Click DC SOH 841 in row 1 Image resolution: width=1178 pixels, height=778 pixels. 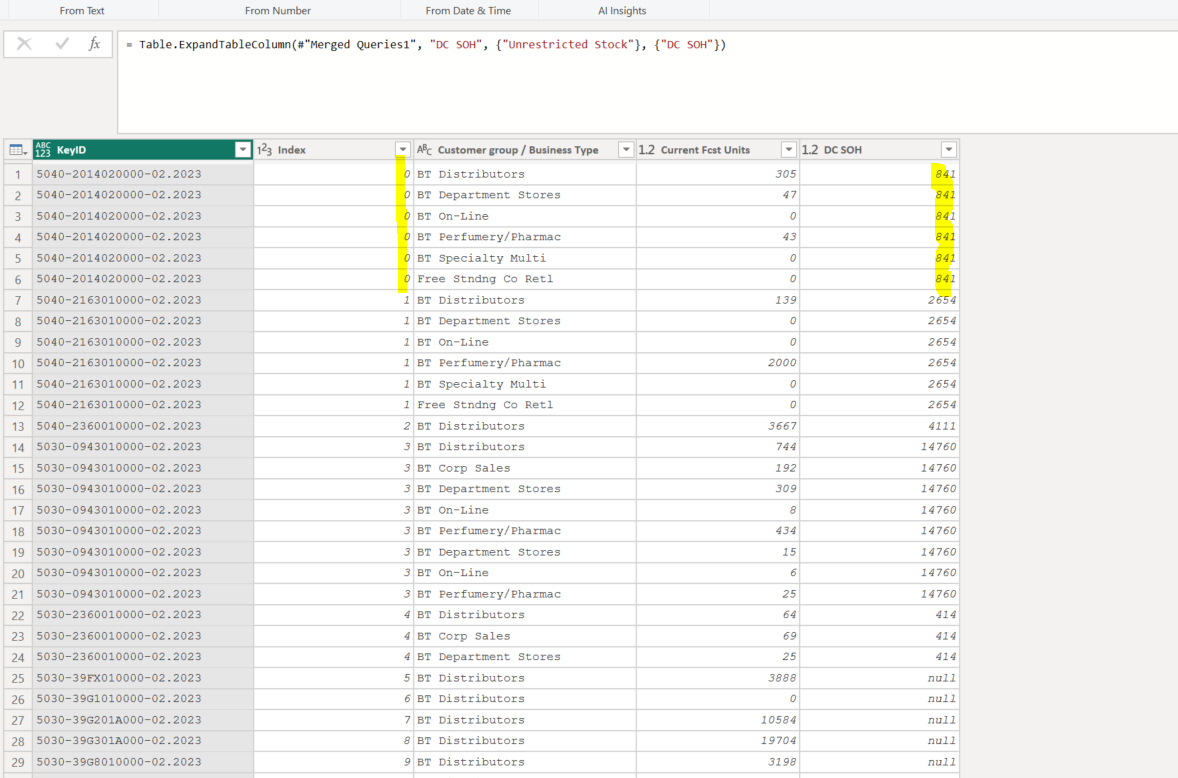(879, 174)
